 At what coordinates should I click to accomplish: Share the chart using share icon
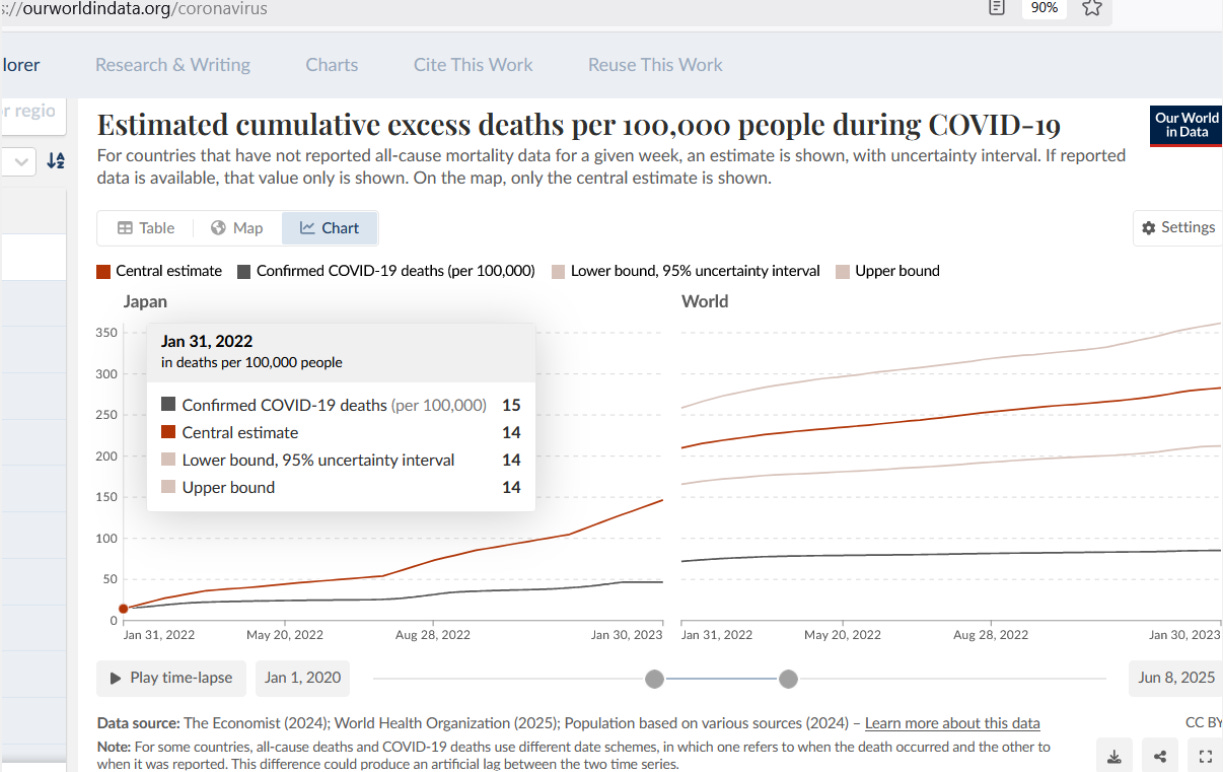click(x=1160, y=756)
